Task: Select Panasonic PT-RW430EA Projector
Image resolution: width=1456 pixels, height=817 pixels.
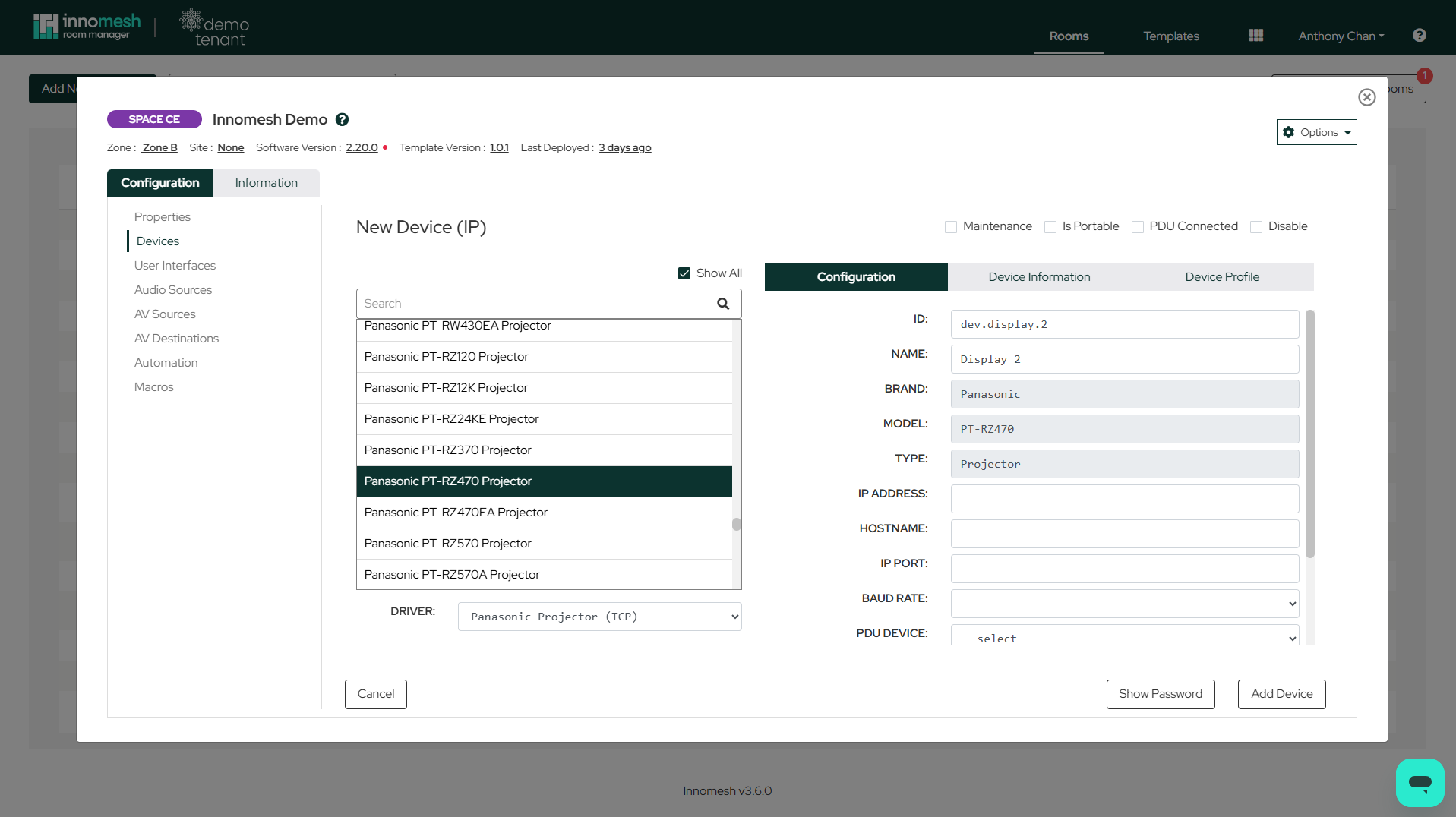Action: click(x=544, y=329)
